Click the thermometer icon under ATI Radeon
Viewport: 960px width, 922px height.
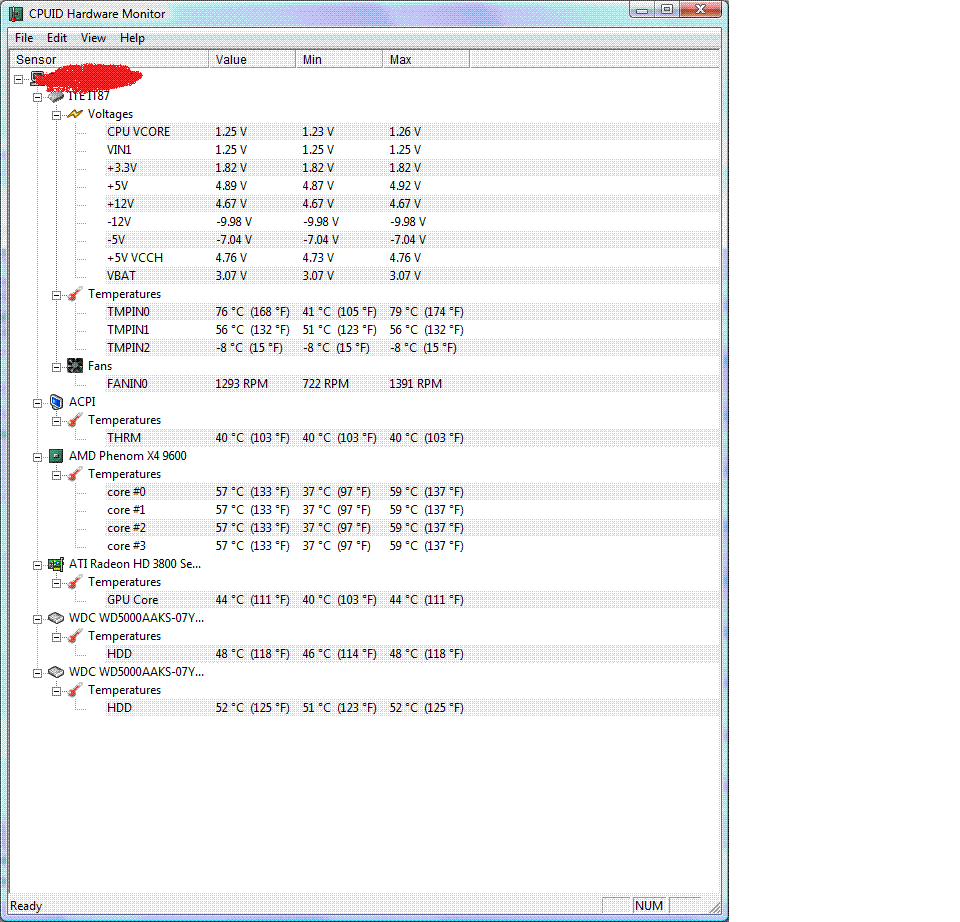click(x=75, y=582)
